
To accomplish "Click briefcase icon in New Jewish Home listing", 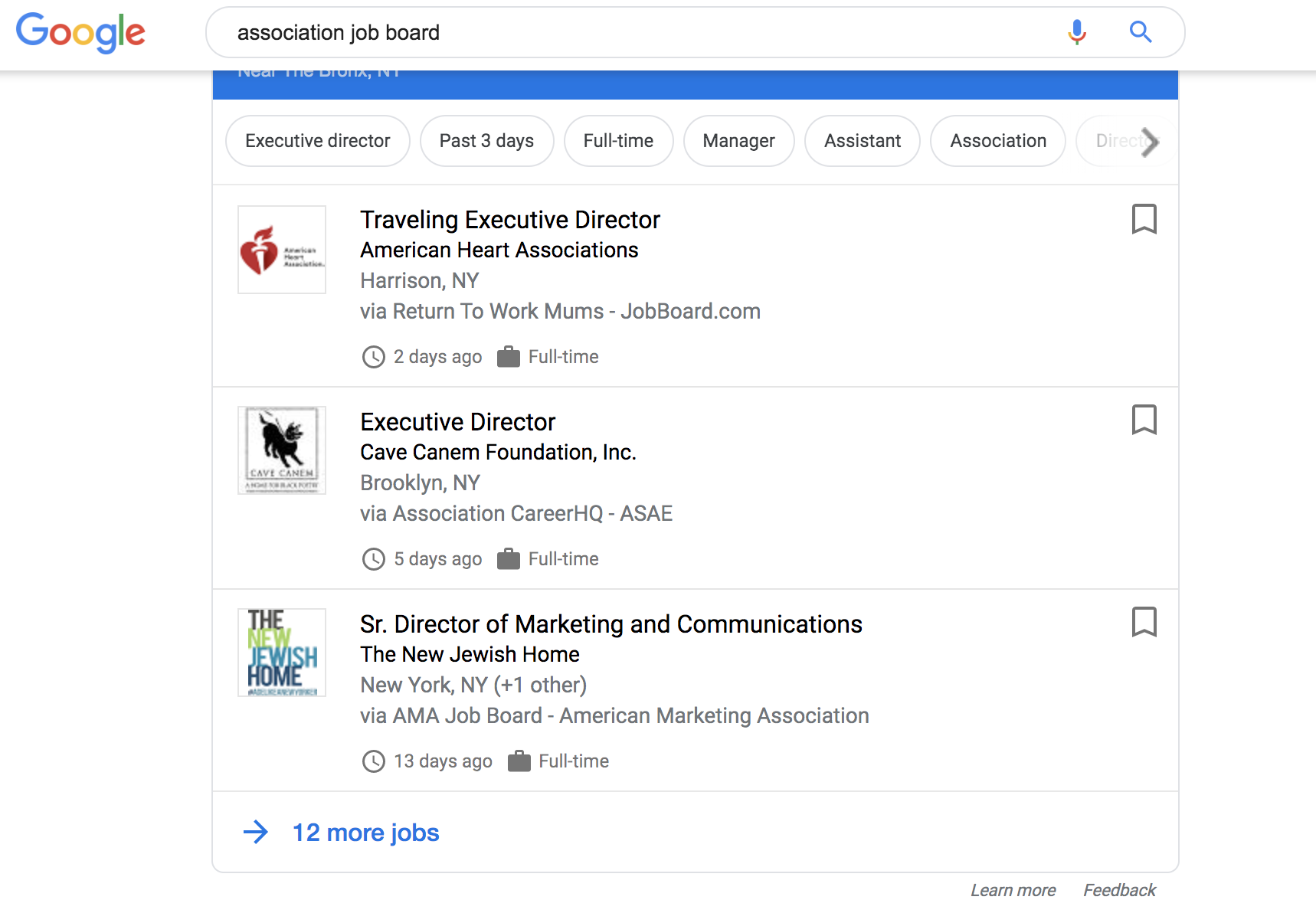I will pyautogui.click(x=519, y=761).
